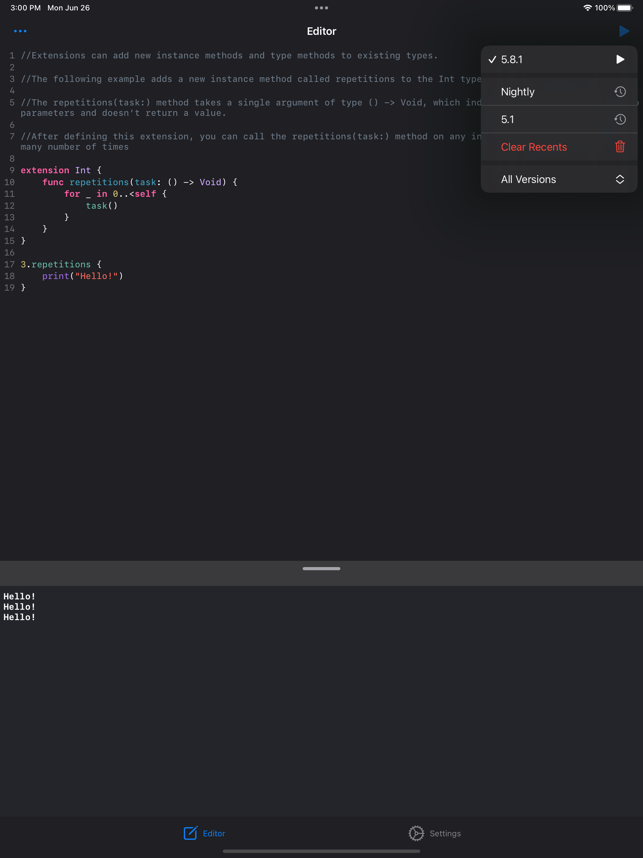The image size is (643, 858).
Task: Click the top-center multitasking dots
Action: [x=321, y=8]
